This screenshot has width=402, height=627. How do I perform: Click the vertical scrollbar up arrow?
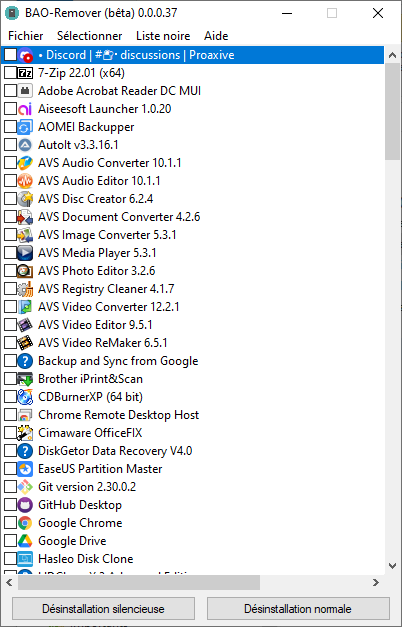(x=392, y=56)
